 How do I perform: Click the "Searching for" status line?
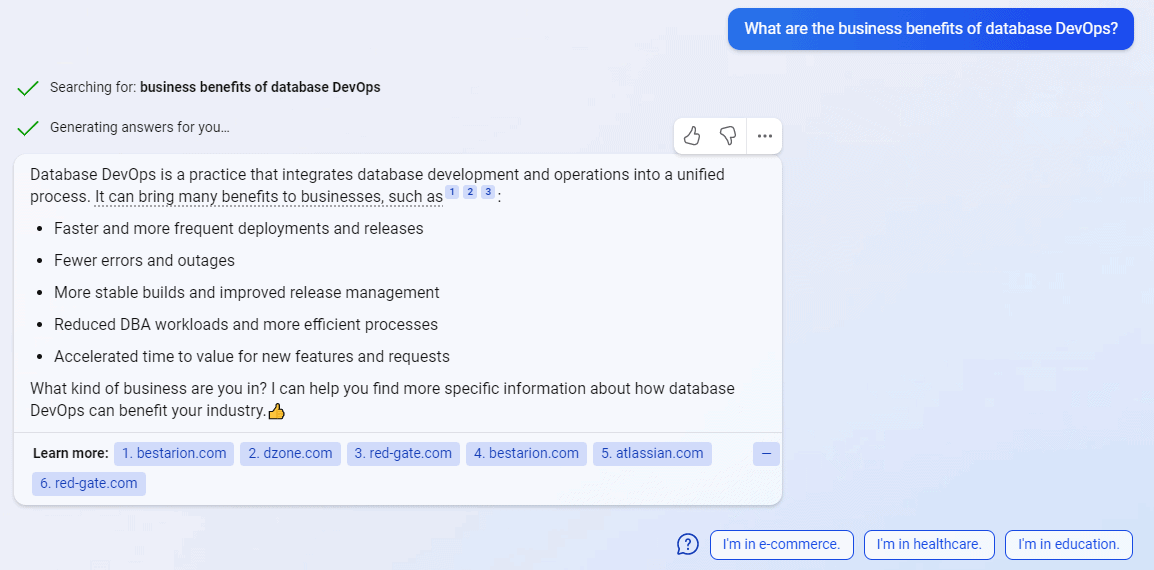click(215, 87)
